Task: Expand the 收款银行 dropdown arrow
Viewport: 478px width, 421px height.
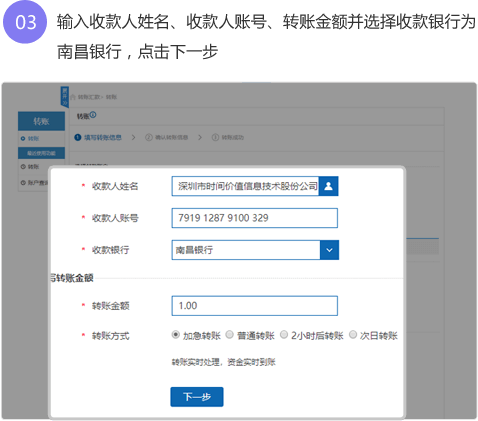Action: pyautogui.click(x=329, y=250)
